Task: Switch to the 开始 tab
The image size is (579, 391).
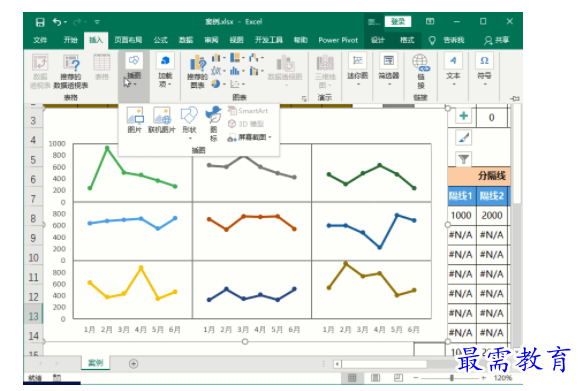Action: tap(70, 40)
